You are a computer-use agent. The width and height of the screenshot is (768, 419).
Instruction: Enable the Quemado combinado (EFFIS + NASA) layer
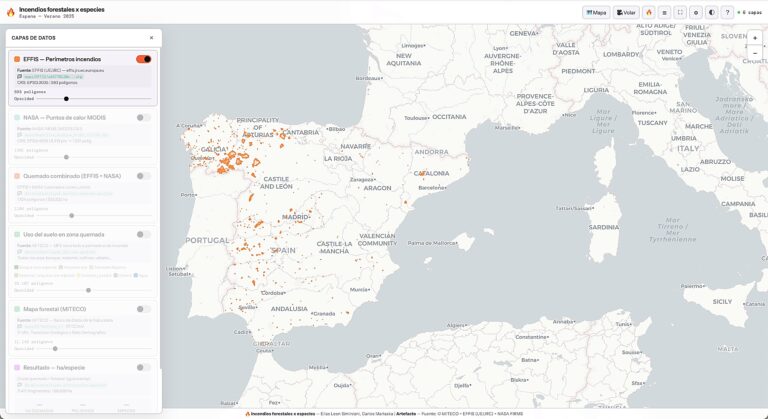(144, 176)
